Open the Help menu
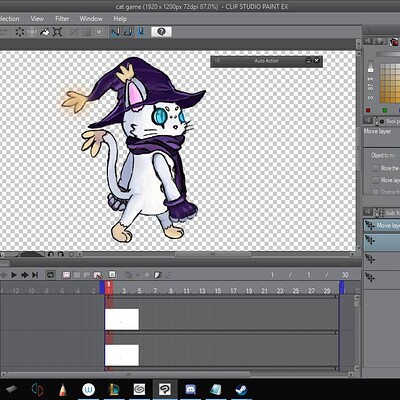400x400 pixels. [120, 19]
